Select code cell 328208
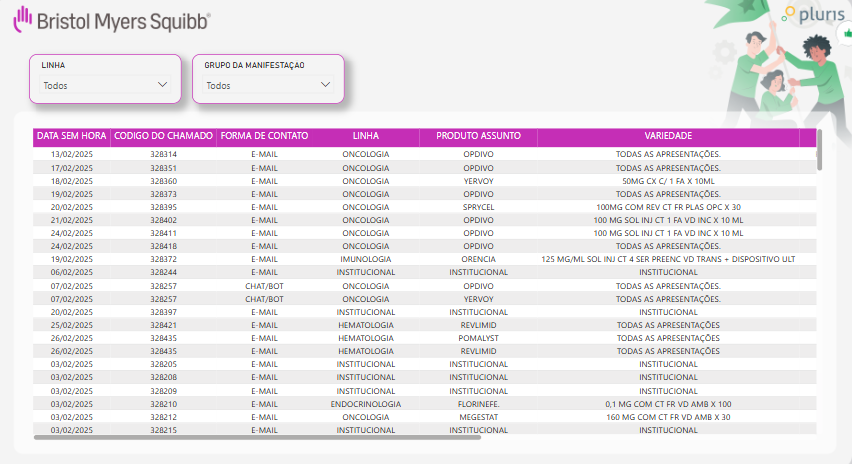The width and height of the screenshot is (852, 464). coord(164,378)
